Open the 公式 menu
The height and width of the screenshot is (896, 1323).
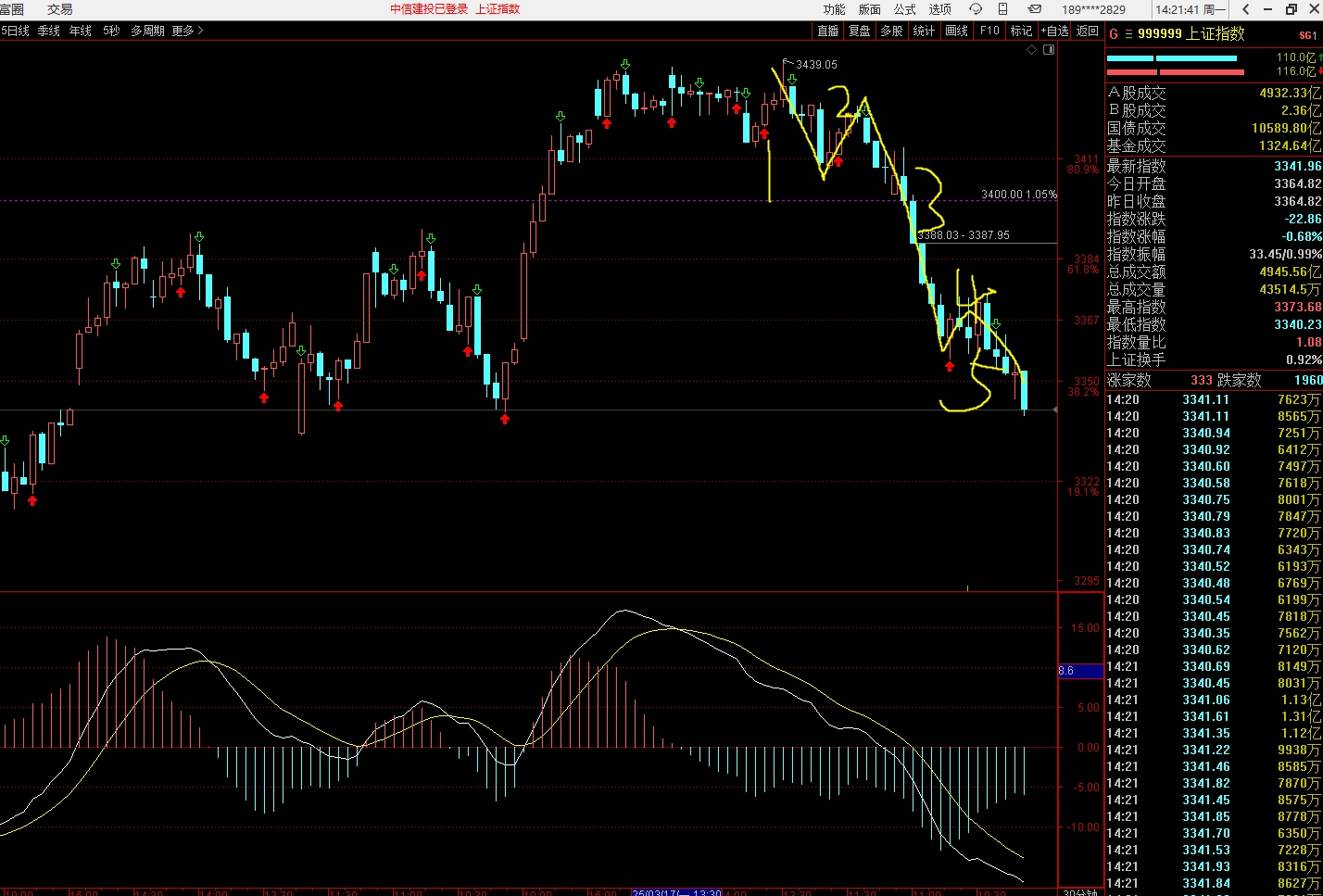tap(904, 9)
